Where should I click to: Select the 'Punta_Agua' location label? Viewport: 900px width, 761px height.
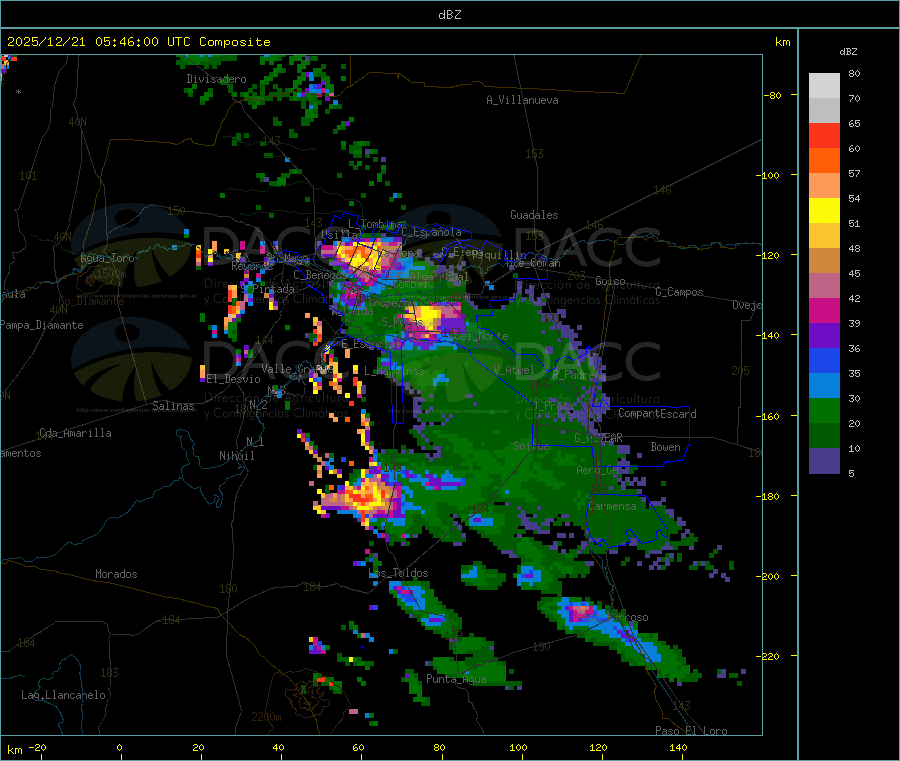456,679
